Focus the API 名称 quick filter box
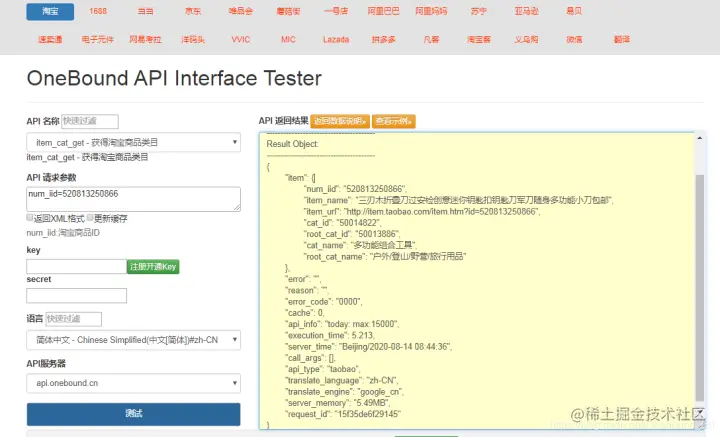720x437 pixels. [x=90, y=121]
